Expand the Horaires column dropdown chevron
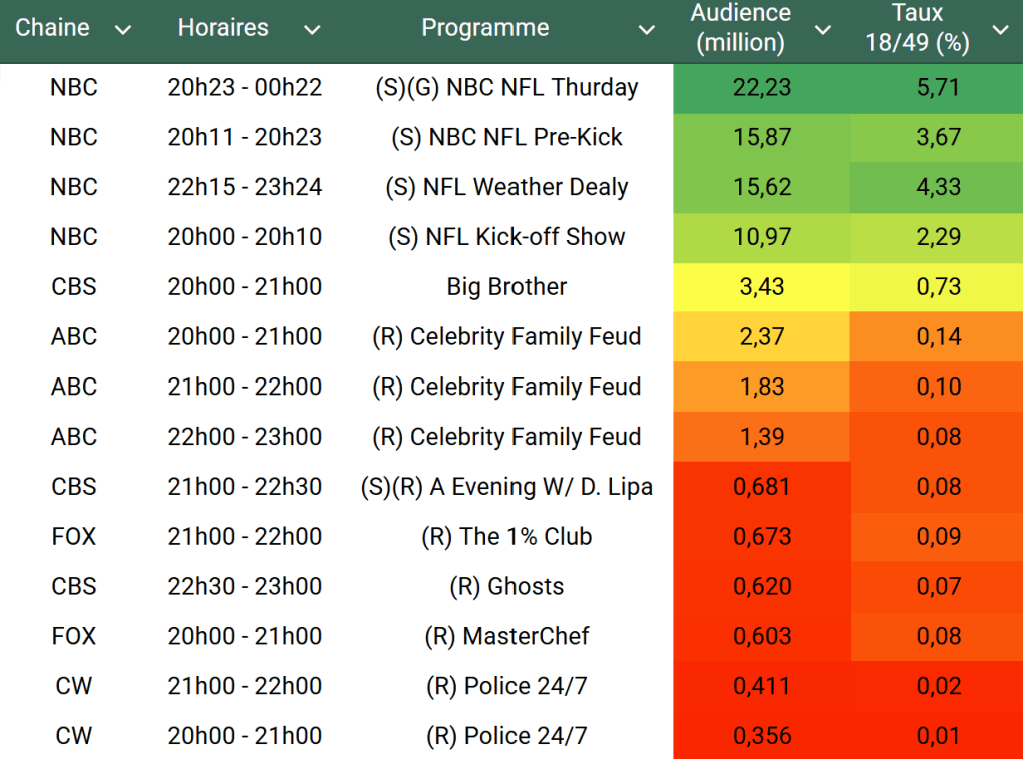This screenshot has height=759, width=1023. click(x=312, y=30)
